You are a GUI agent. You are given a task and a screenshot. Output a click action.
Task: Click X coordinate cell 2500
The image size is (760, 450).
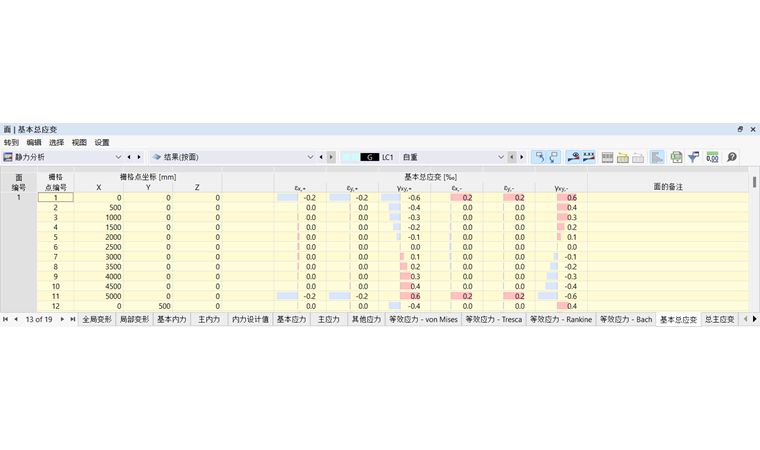pyautogui.click(x=99, y=247)
